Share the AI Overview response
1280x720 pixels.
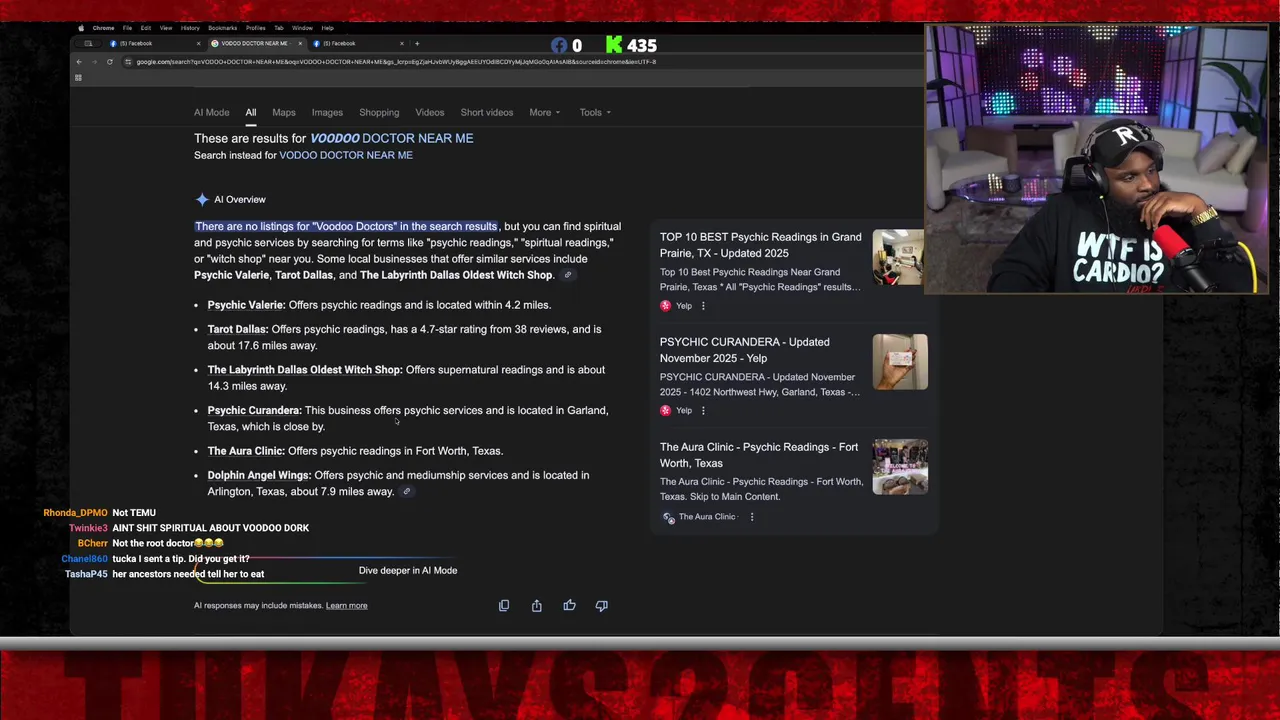[537, 605]
